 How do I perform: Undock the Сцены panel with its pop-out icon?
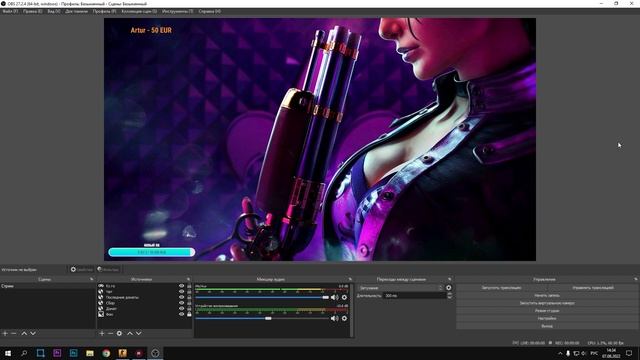tap(91, 279)
